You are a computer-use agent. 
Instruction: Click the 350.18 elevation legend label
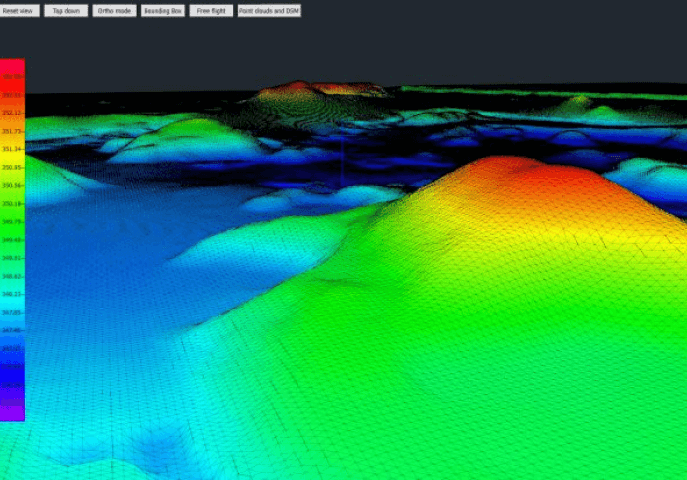point(12,204)
